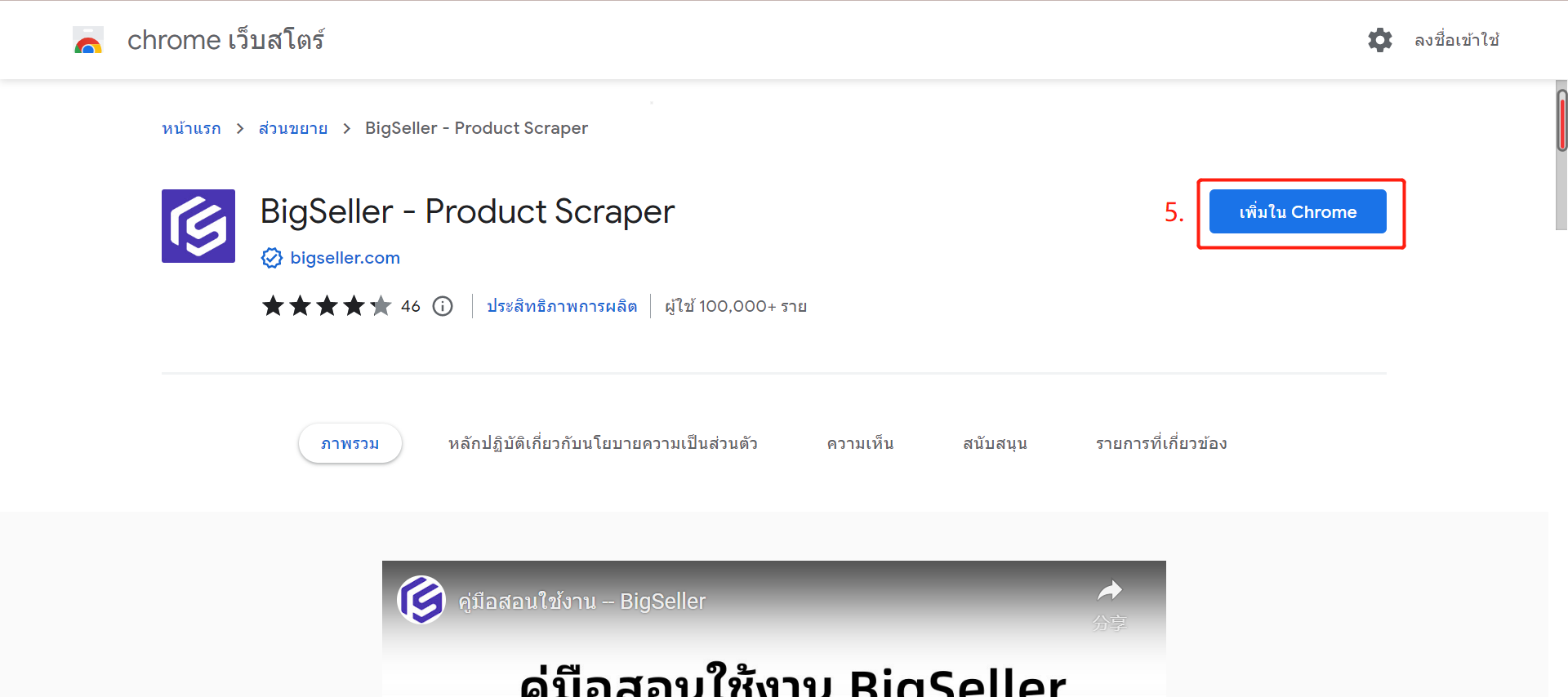Switch to the สนับสนุน tab

(995, 443)
